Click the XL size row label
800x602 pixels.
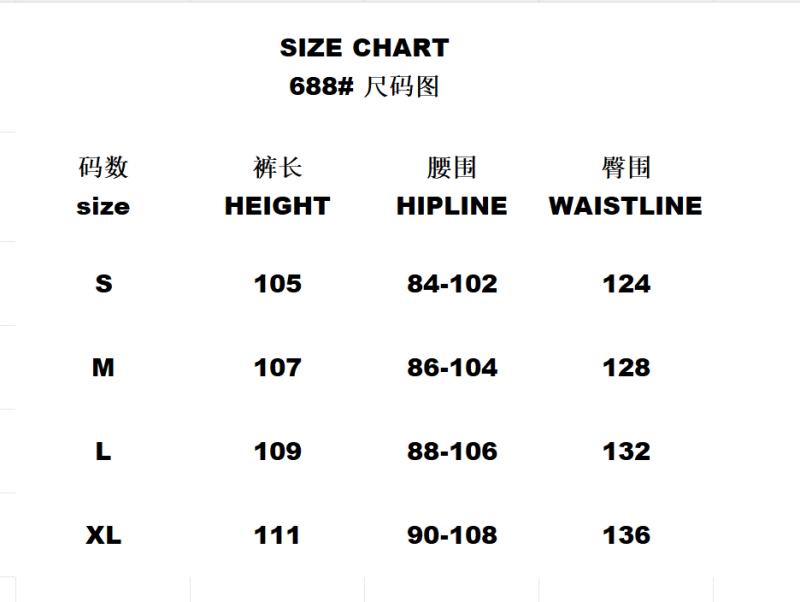[103, 535]
